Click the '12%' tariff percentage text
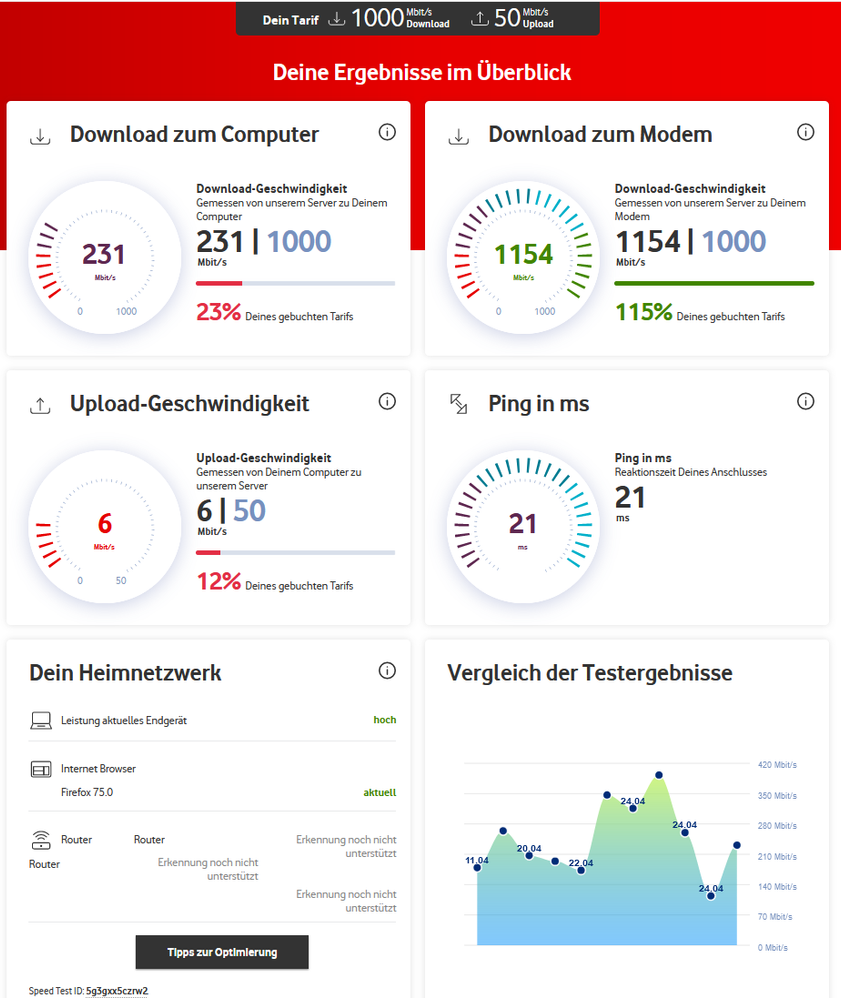 coord(218,581)
